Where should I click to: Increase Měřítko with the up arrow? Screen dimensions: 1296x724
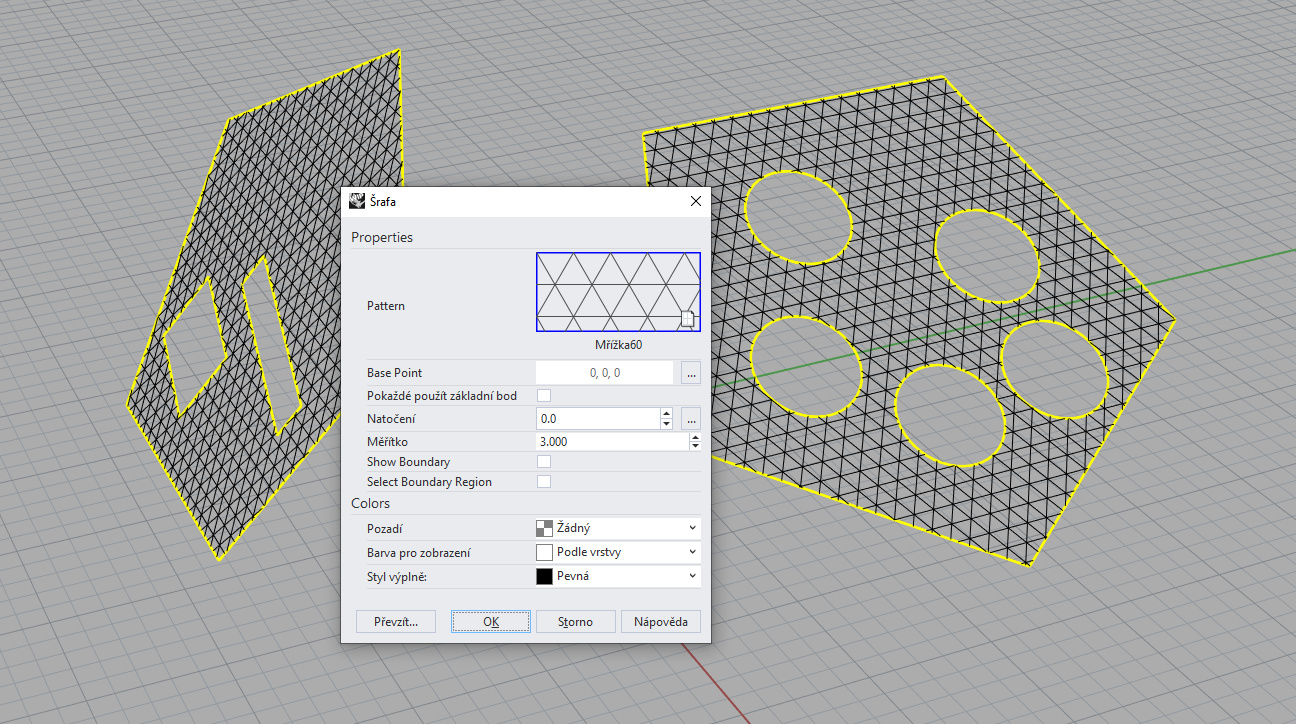(695, 437)
